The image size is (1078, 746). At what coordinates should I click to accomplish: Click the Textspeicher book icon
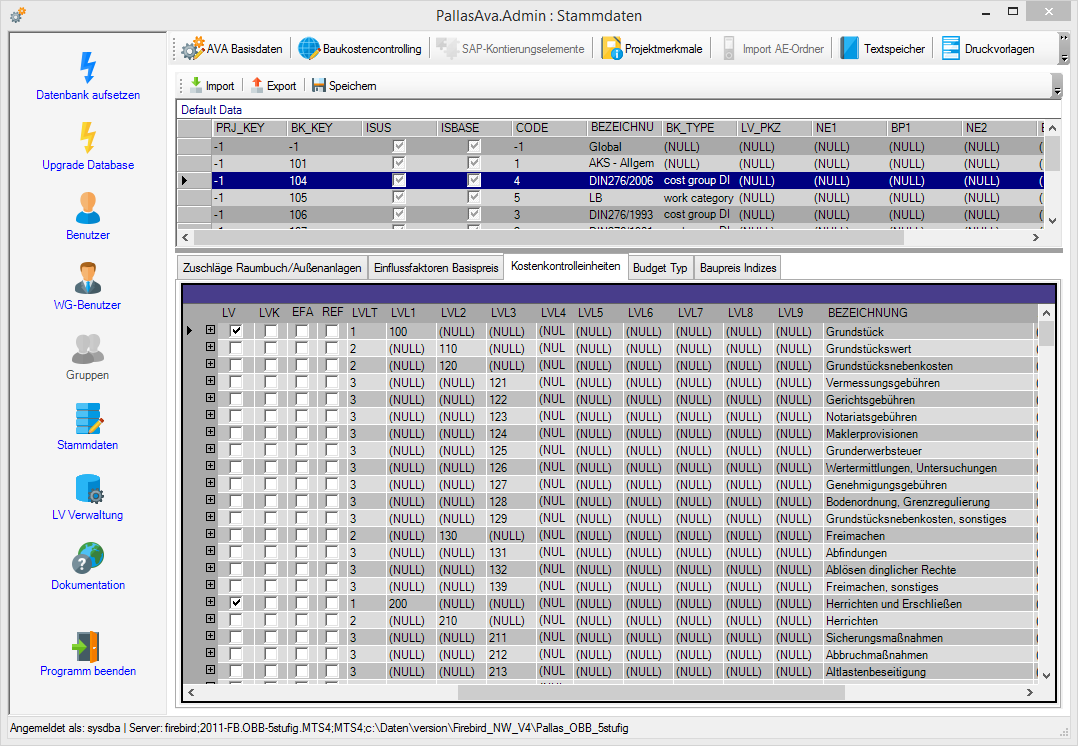[x=850, y=48]
